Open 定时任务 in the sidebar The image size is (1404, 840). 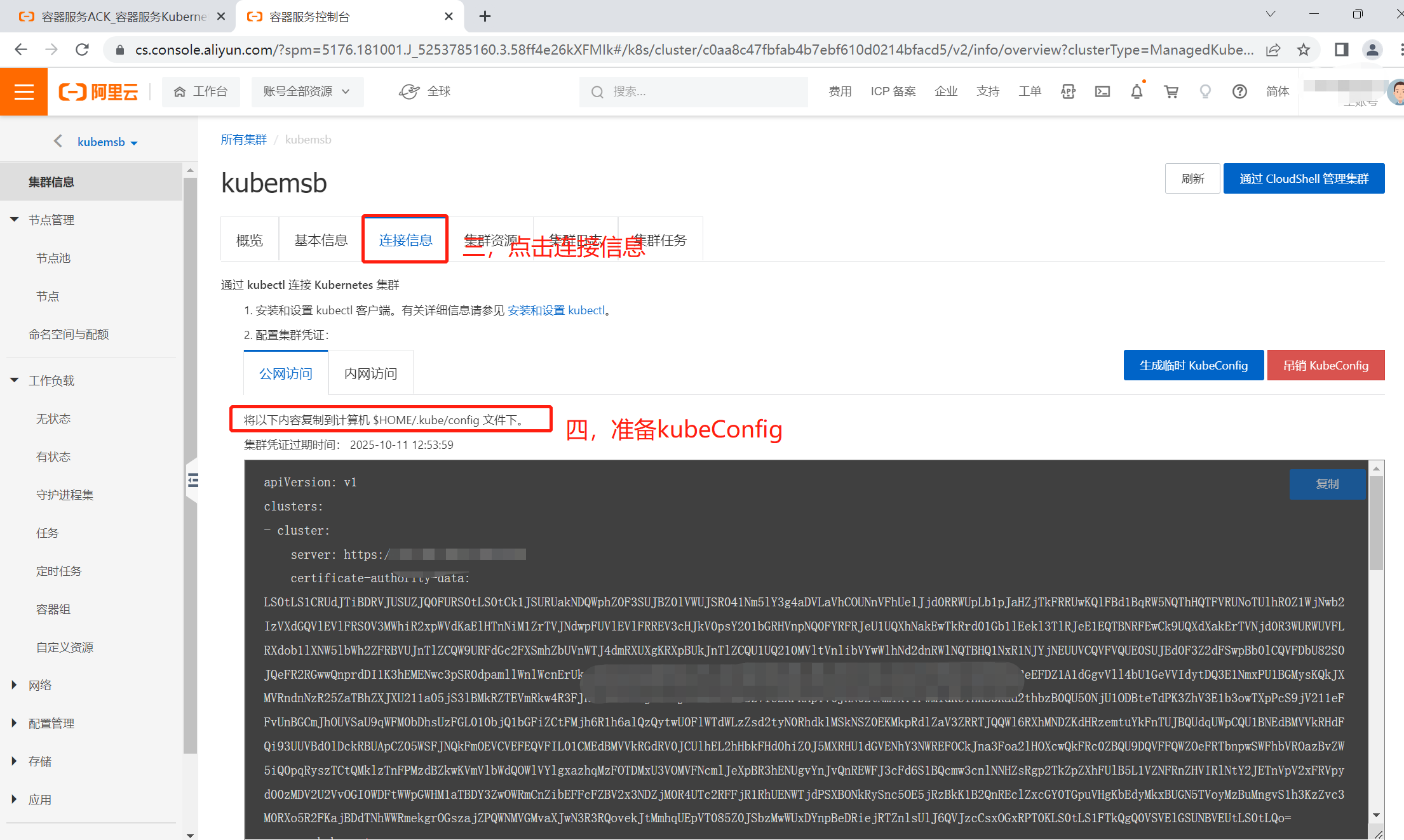(x=59, y=571)
